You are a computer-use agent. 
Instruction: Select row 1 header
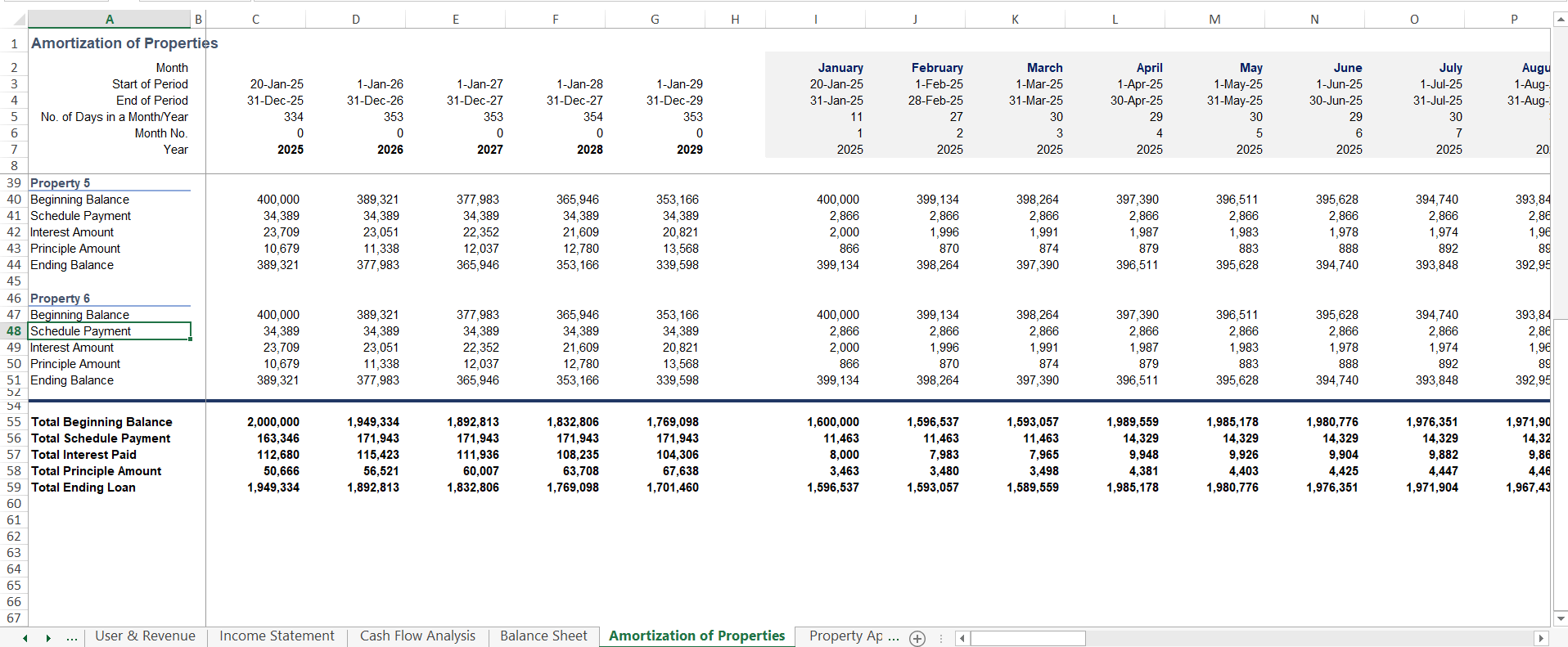pos(14,43)
